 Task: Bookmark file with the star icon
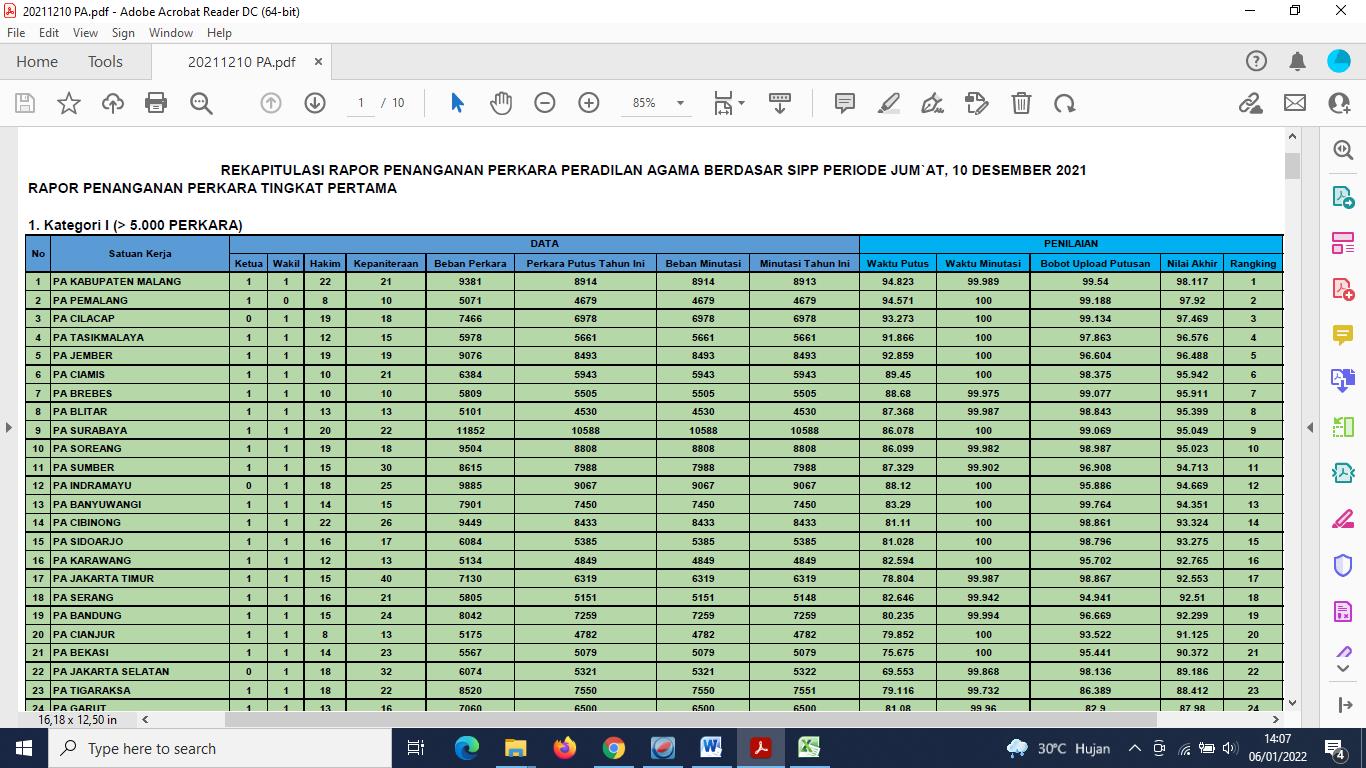(x=69, y=103)
